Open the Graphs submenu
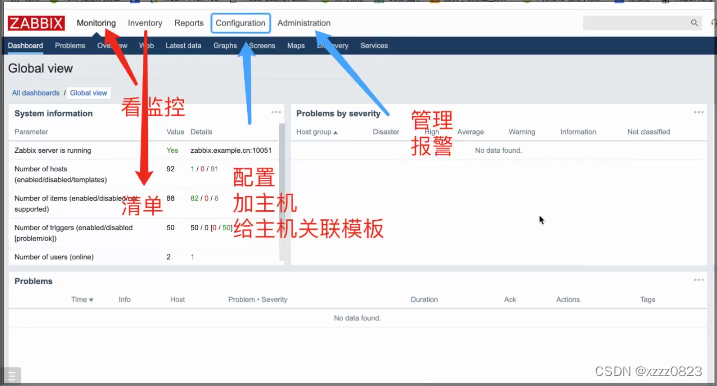 [225, 45]
